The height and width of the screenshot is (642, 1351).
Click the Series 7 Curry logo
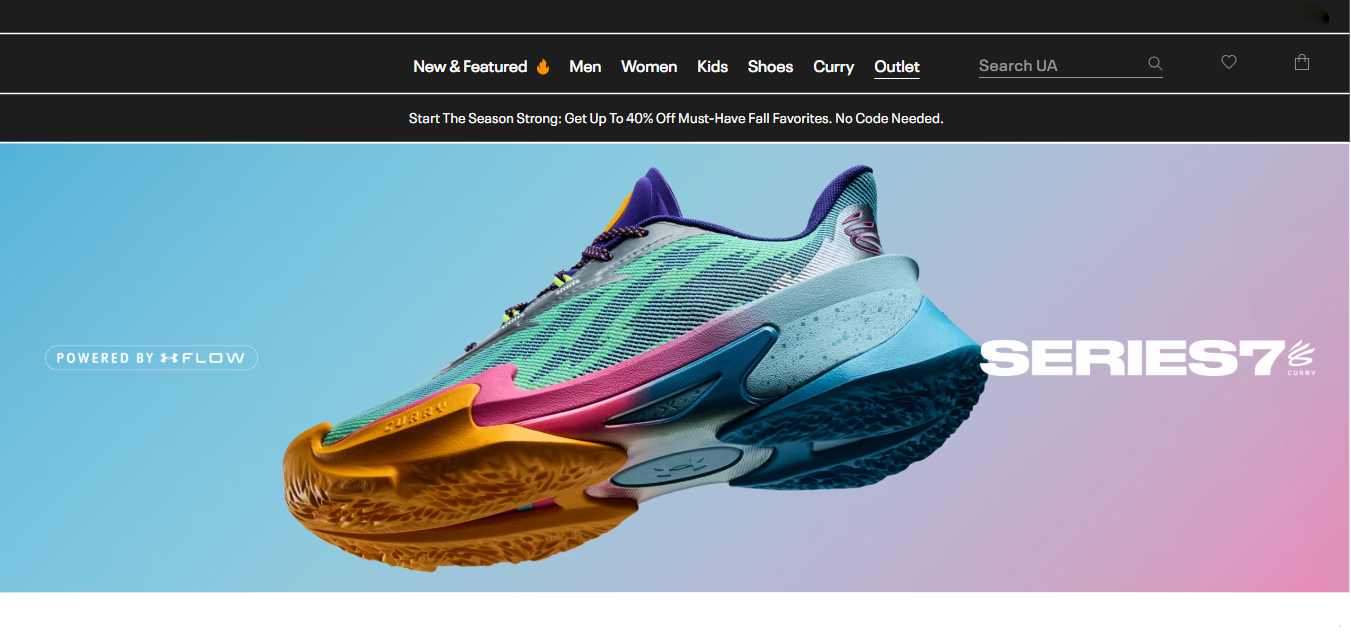pyautogui.click(x=1148, y=358)
